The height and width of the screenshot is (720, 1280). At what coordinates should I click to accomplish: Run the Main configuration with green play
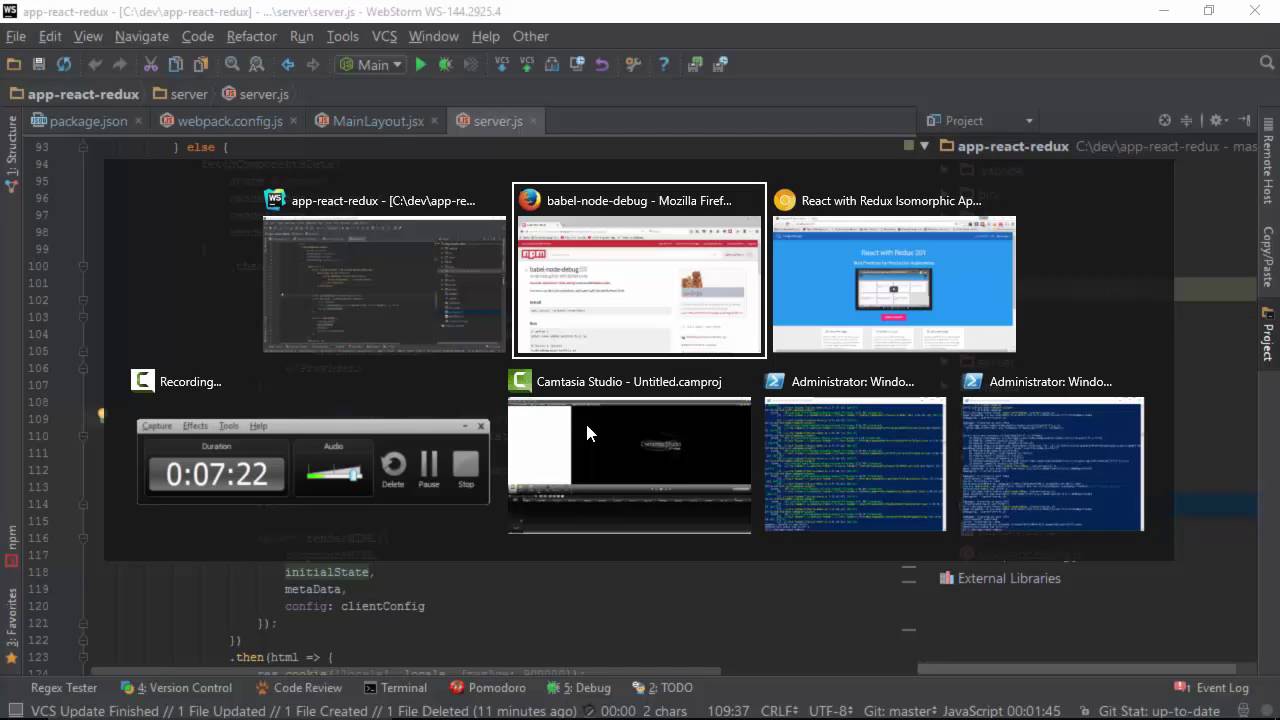pyautogui.click(x=421, y=64)
